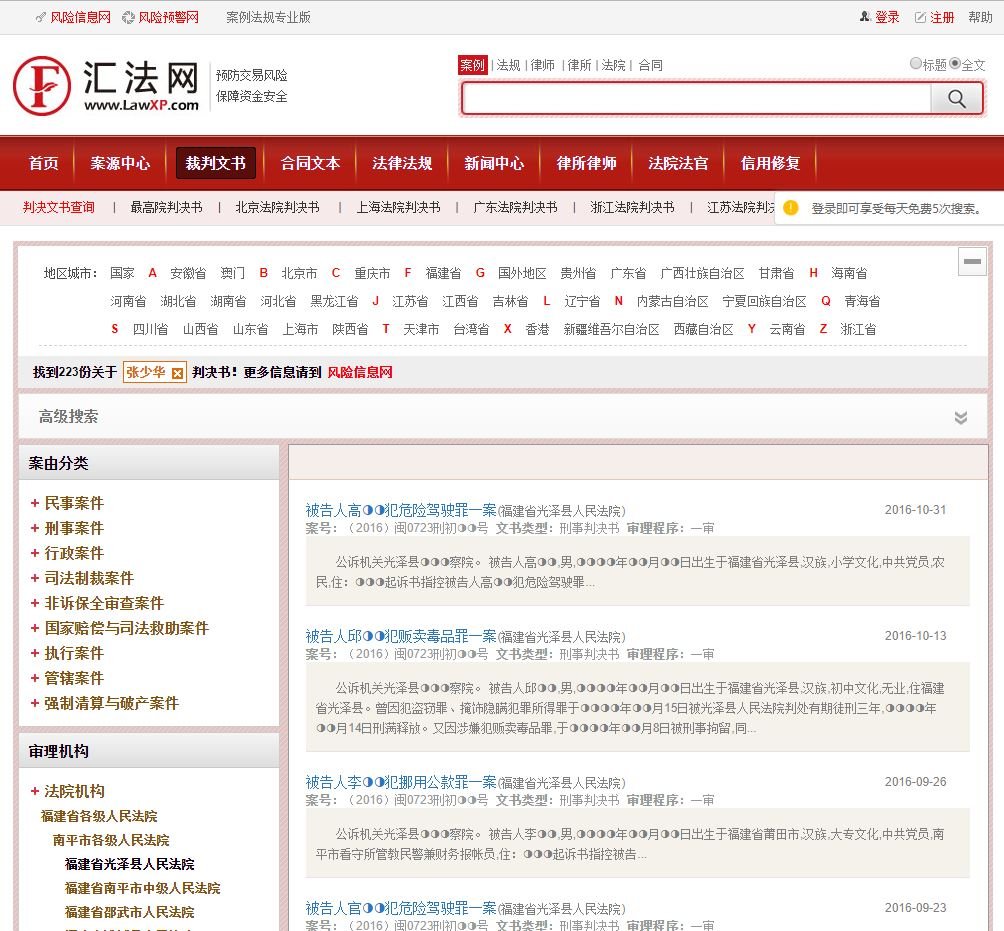Open 北京法院判决书 sub-navigation link
The height and width of the screenshot is (931, 1004).
[x=277, y=207]
